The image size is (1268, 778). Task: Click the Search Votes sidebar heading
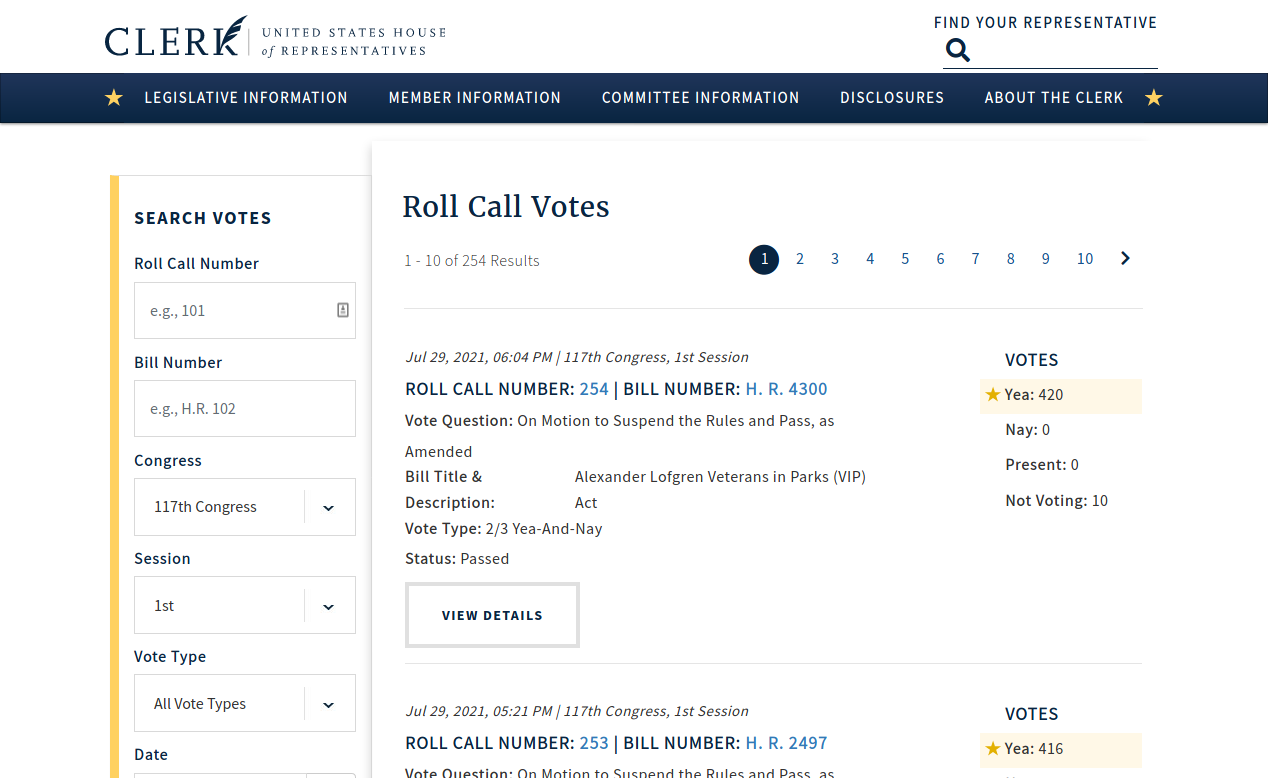(203, 218)
